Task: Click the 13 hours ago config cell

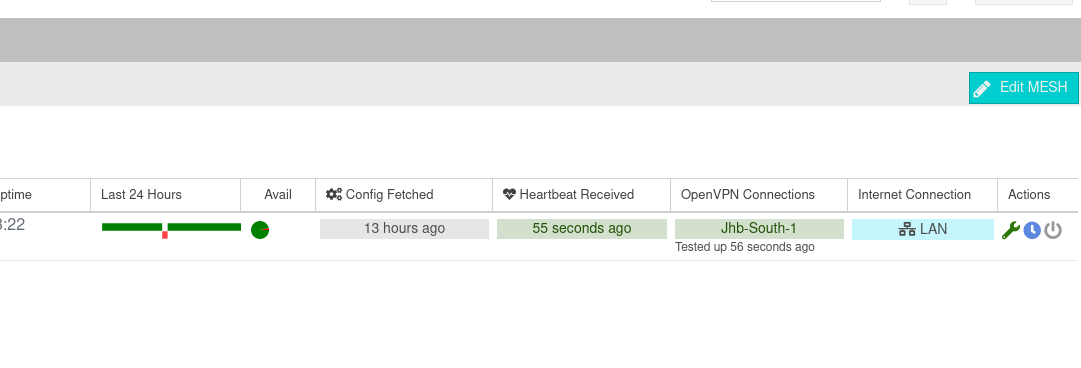Action: pyautogui.click(x=404, y=229)
